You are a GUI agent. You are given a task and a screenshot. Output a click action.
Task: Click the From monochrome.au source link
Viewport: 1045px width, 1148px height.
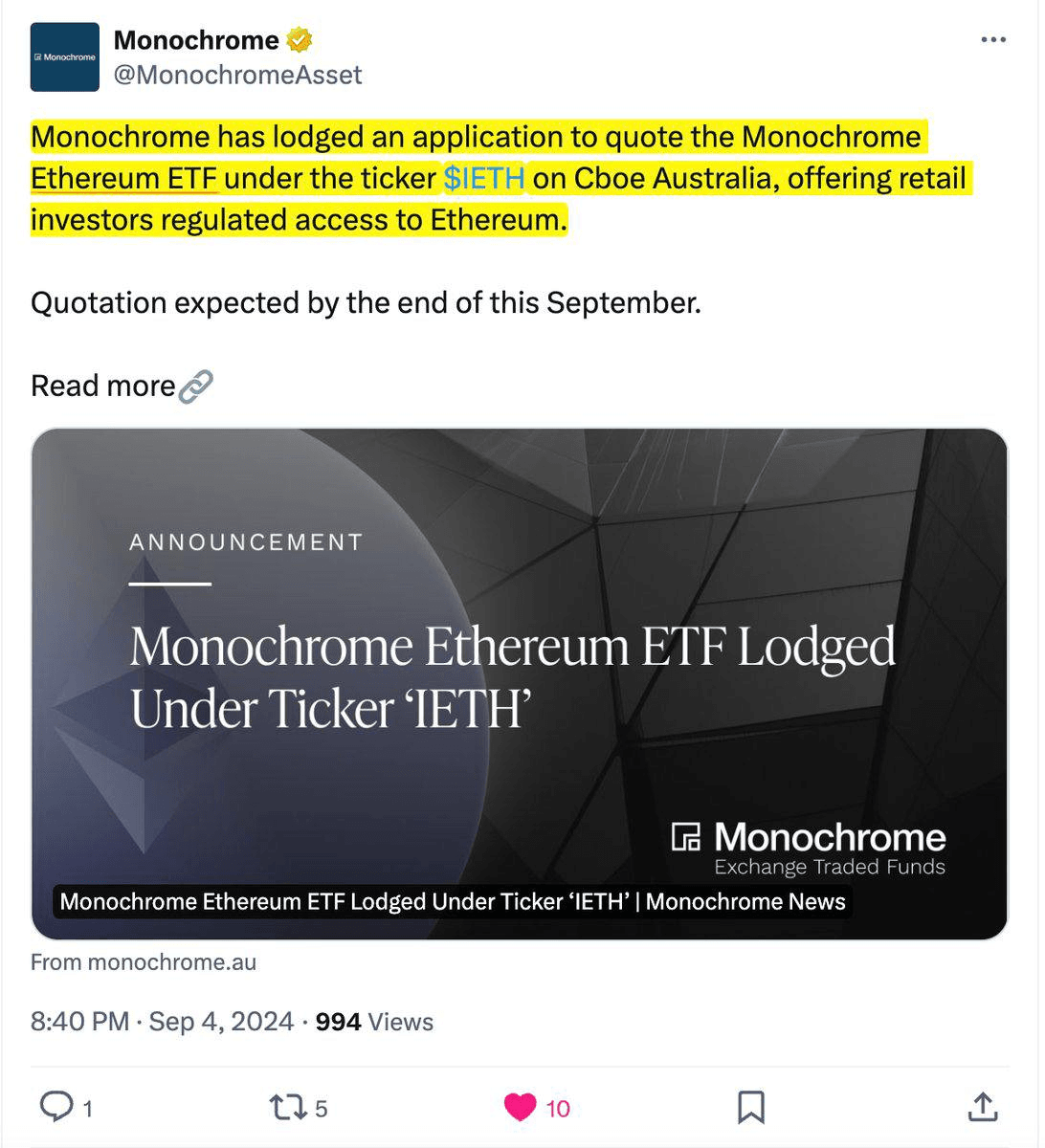(x=144, y=962)
